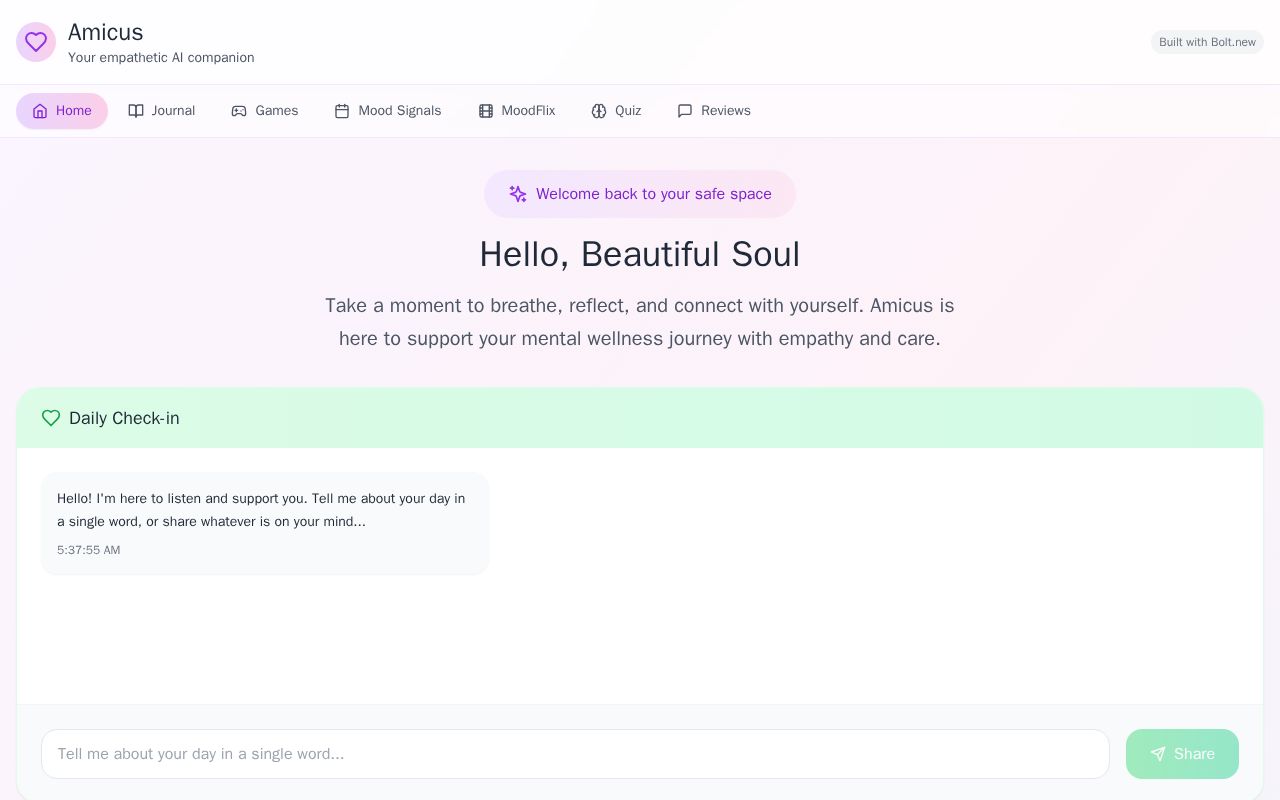Click the Home house icon
Viewport: 1280px width, 800px height.
pyautogui.click(x=40, y=111)
